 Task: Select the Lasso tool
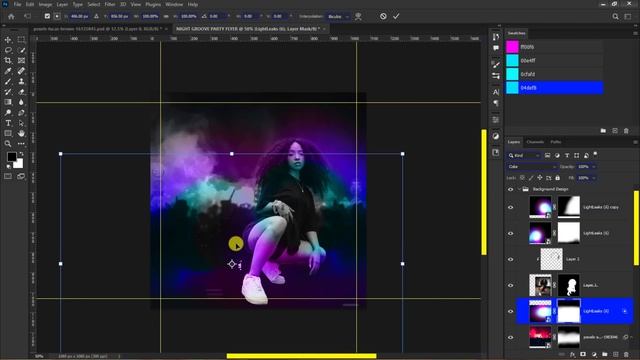pyautogui.click(x=8, y=50)
